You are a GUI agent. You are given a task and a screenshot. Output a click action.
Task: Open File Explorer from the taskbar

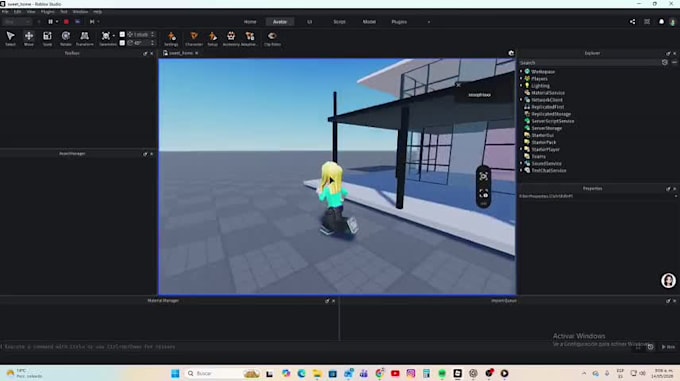click(x=317, y=373)
